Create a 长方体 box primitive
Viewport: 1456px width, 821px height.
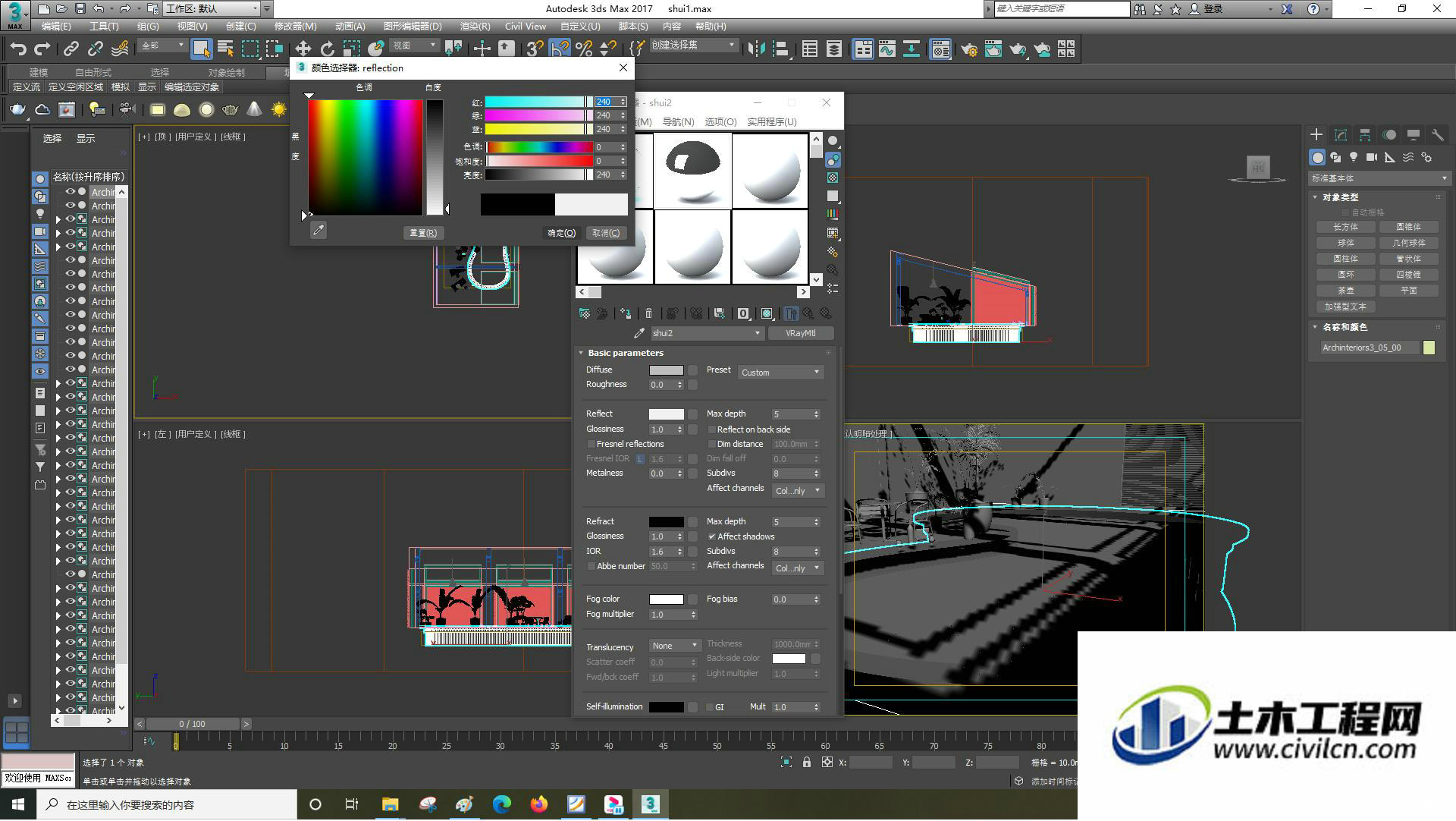(x=1345, y=227)
